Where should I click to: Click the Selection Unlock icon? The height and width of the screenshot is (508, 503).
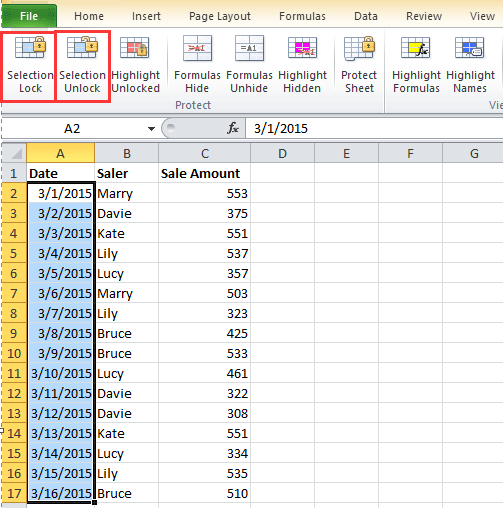tap(82, 48)
